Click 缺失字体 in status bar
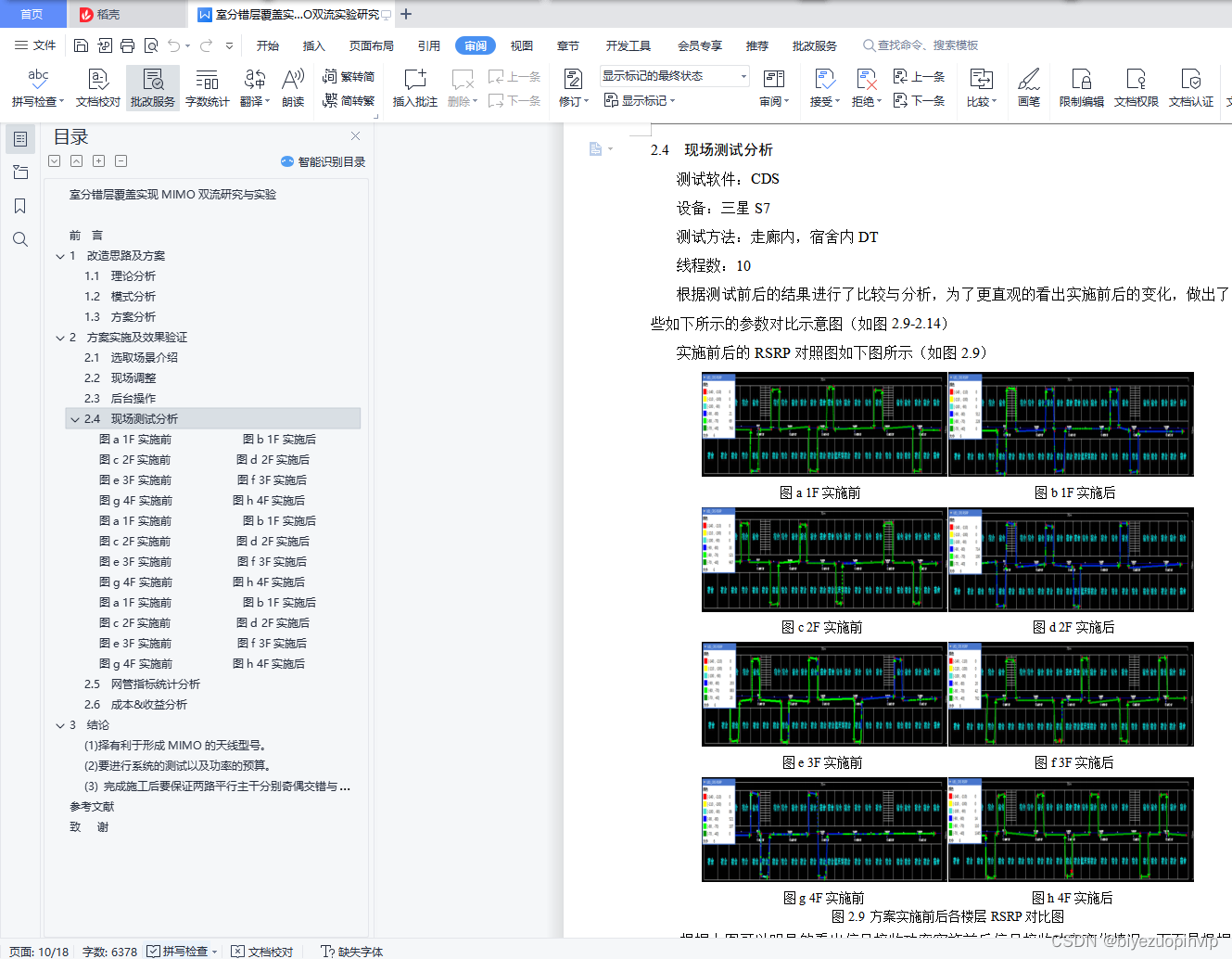This screenshot has width=1232, height=959. pyautogui.click(x=351, y=951)
